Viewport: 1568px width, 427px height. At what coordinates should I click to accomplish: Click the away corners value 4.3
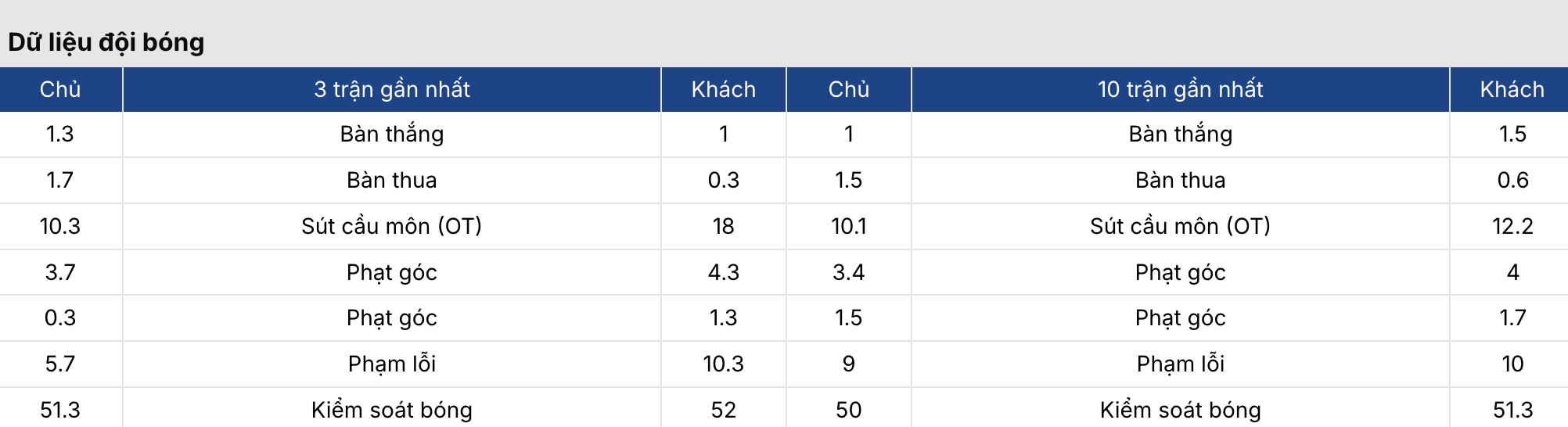[723, 272]
